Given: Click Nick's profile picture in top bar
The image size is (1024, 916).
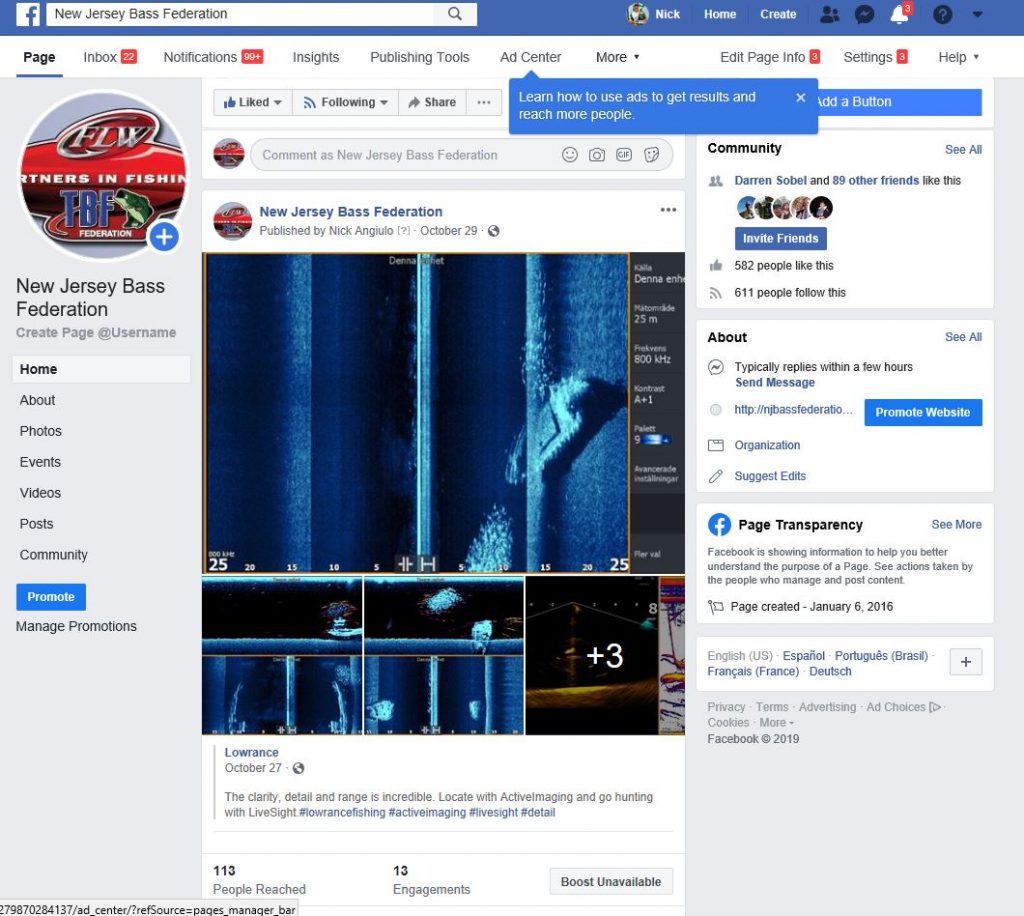Looking at the screenshot, I should (x=637, y=14).
